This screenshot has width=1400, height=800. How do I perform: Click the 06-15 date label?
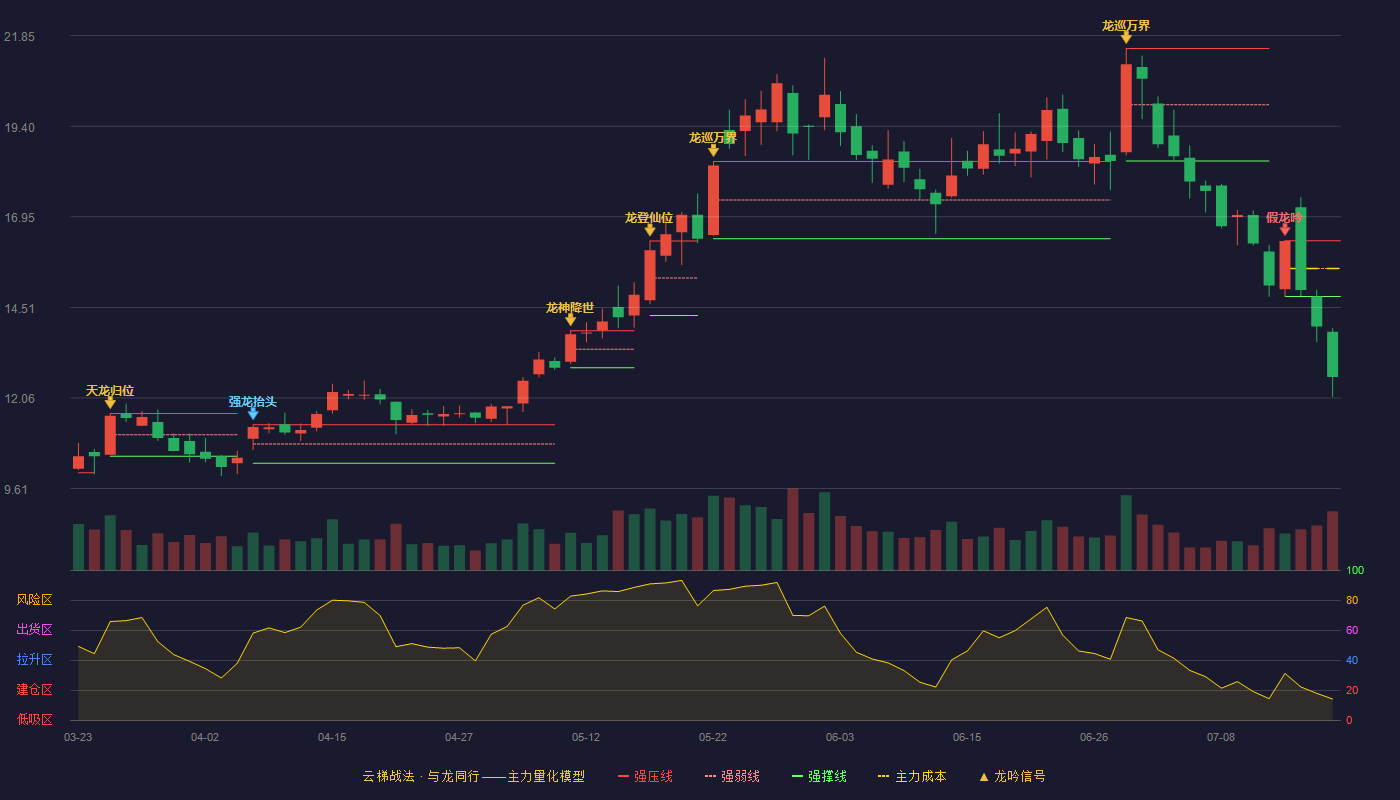(967, 737)
